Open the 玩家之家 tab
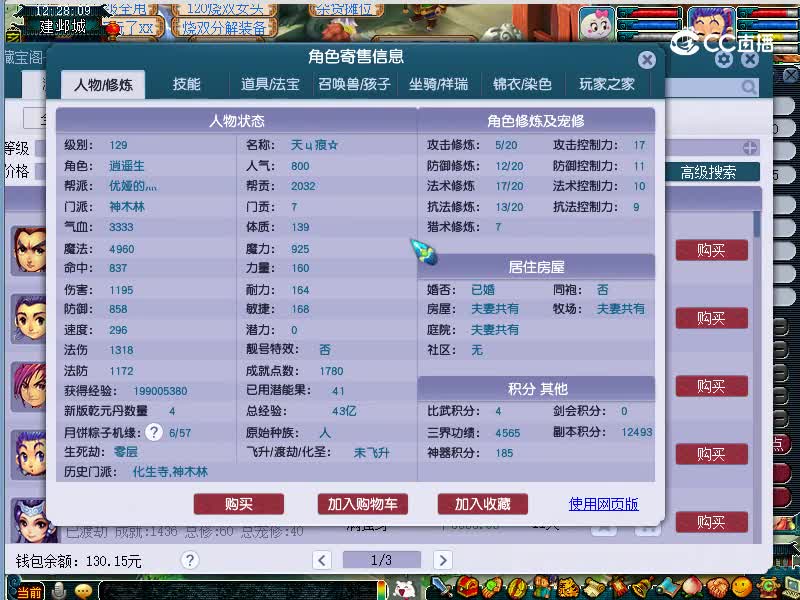 tap(607, 84)
